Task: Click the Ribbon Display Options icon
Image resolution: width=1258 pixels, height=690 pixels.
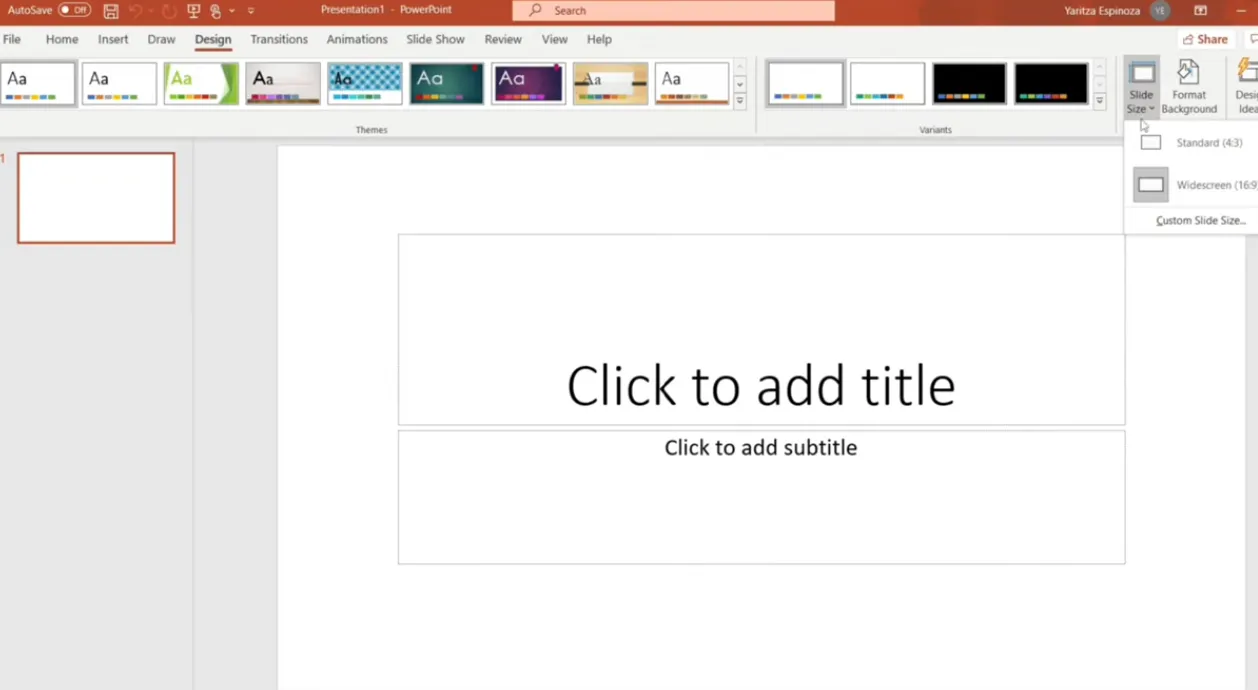Action: (1200, 11)
